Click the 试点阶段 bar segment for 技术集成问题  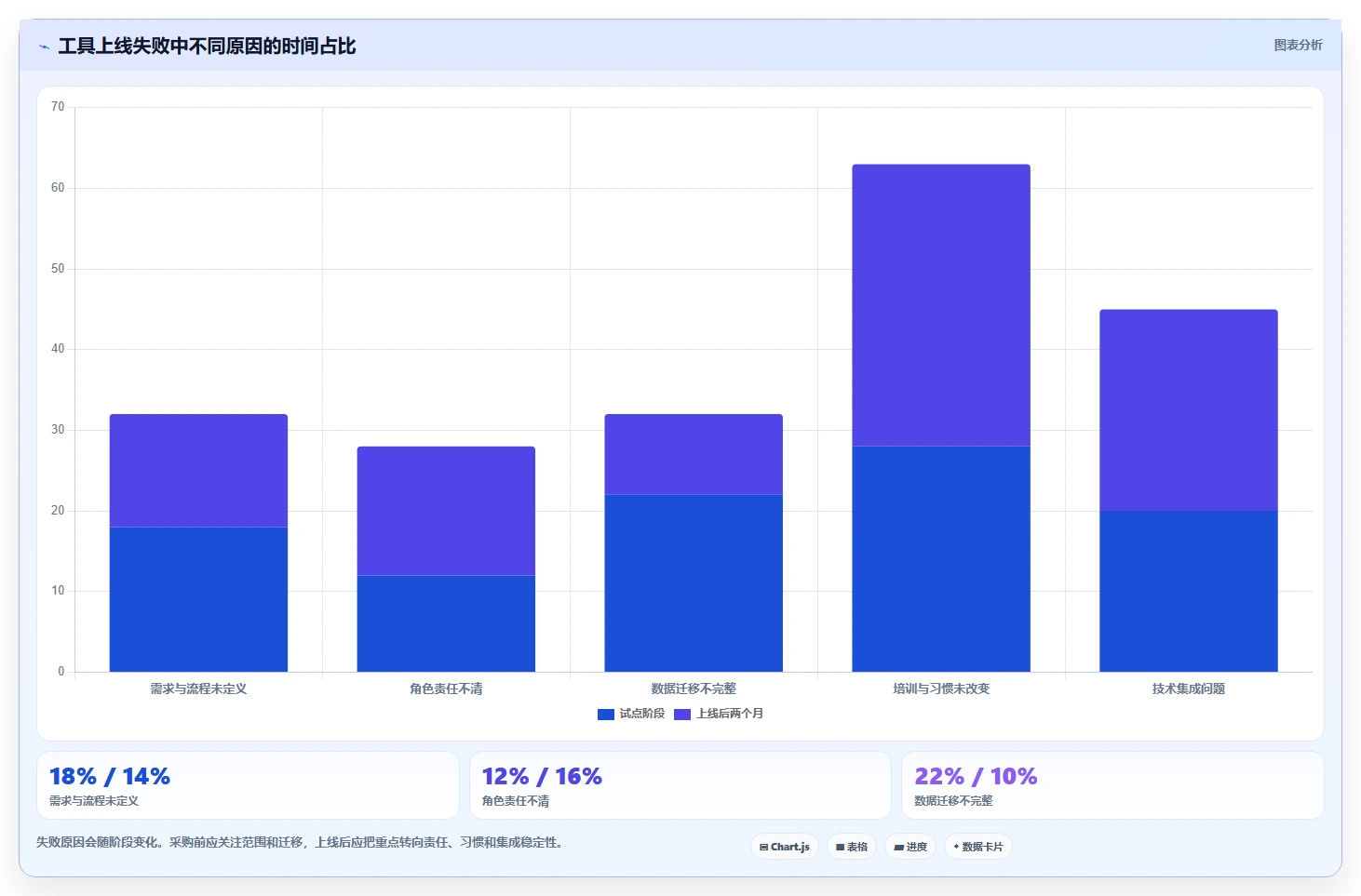click(x=1189, y=591)
